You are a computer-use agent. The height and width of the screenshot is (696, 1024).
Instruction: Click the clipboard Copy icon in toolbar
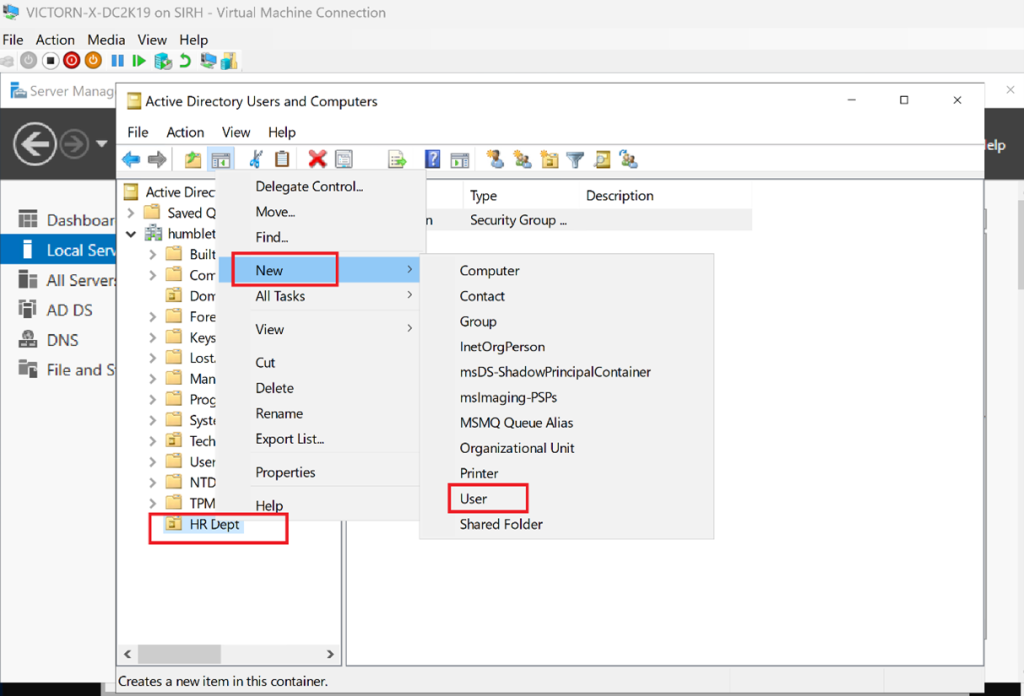coord(282,159)
